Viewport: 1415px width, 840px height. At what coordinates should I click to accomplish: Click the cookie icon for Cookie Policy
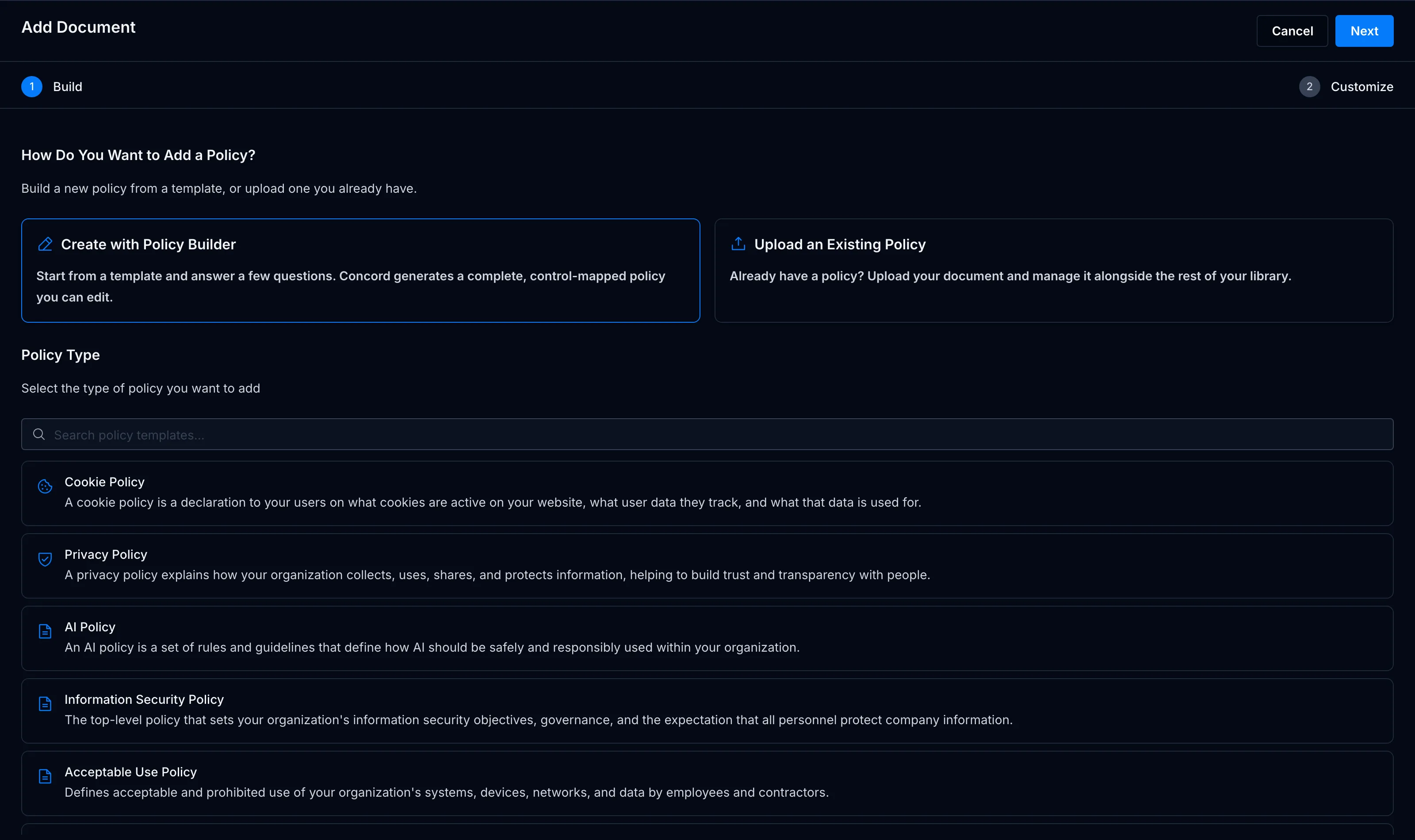45,486
